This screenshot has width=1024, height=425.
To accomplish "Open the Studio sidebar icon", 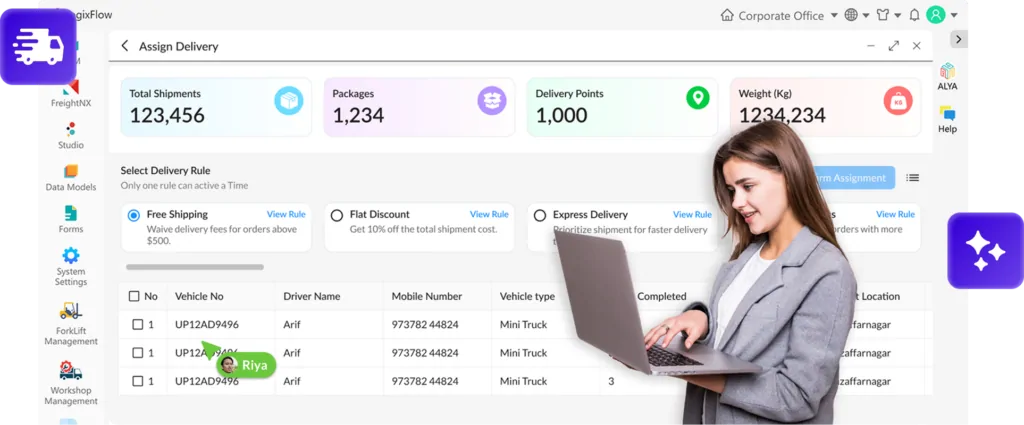I will 71,129.
